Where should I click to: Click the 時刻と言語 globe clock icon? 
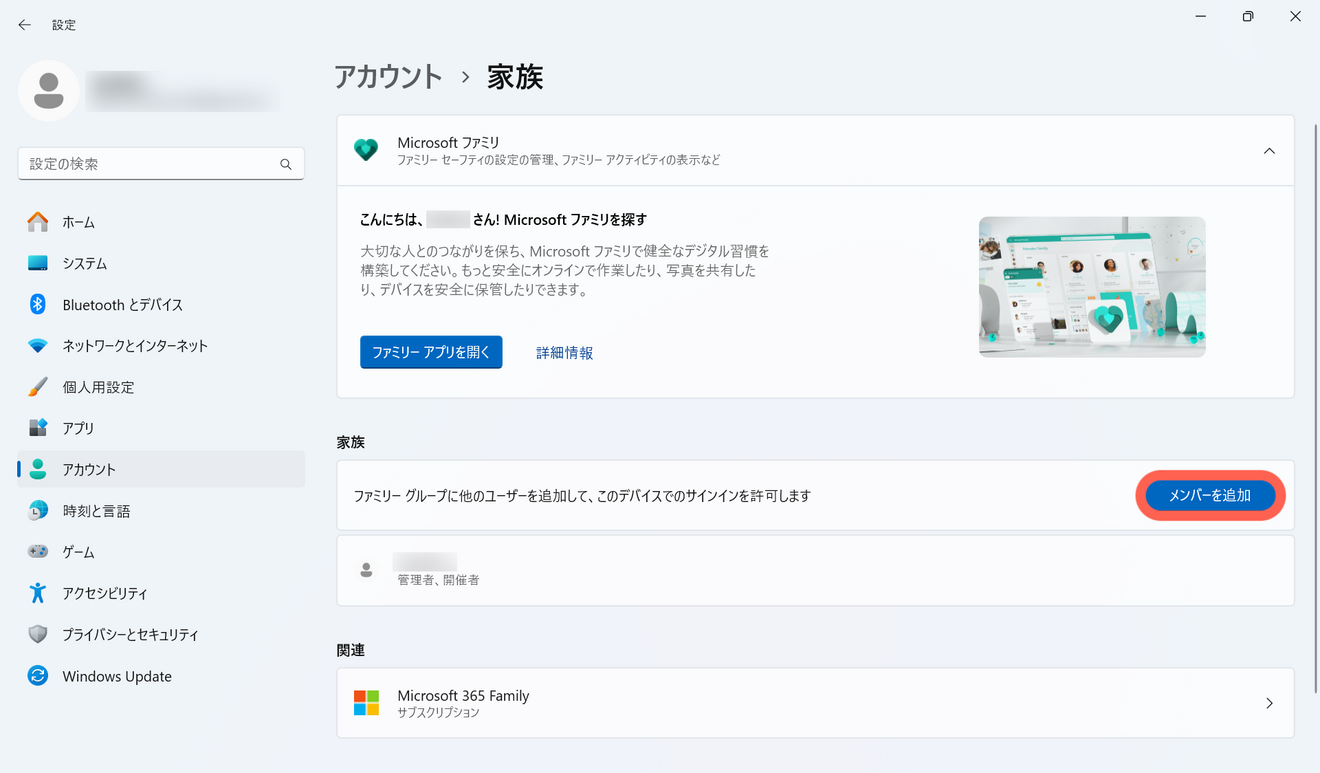pyautogui.click(x=38, y=511)
